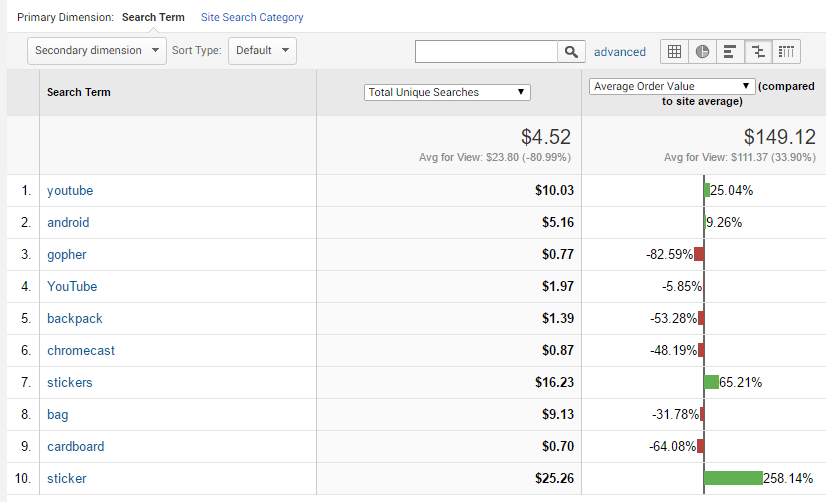Click the Search Term column header
826x502 pixels.
tap(78, 92)
